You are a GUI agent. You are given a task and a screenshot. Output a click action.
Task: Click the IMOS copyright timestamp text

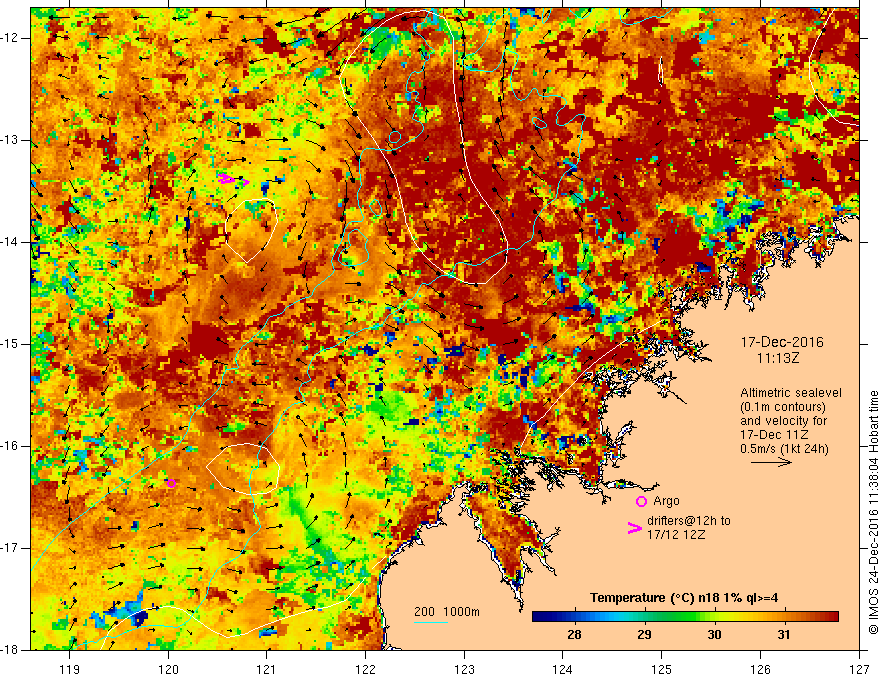click(x=873, y=513)
